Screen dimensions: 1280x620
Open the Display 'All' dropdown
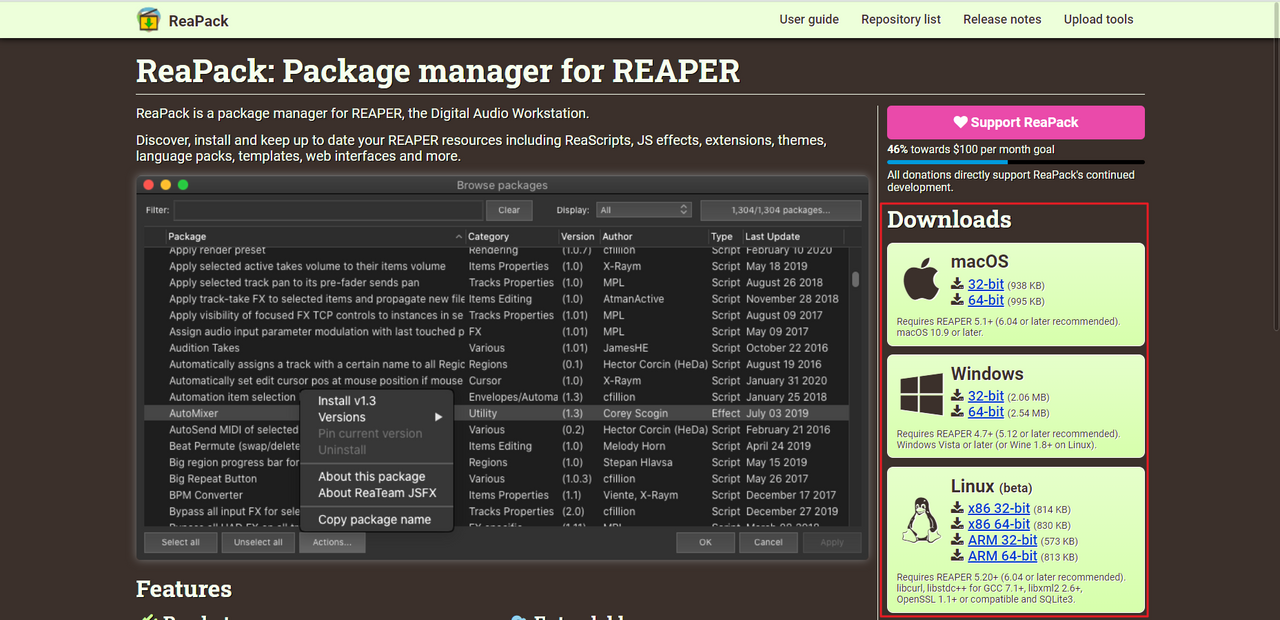(643, 210)
